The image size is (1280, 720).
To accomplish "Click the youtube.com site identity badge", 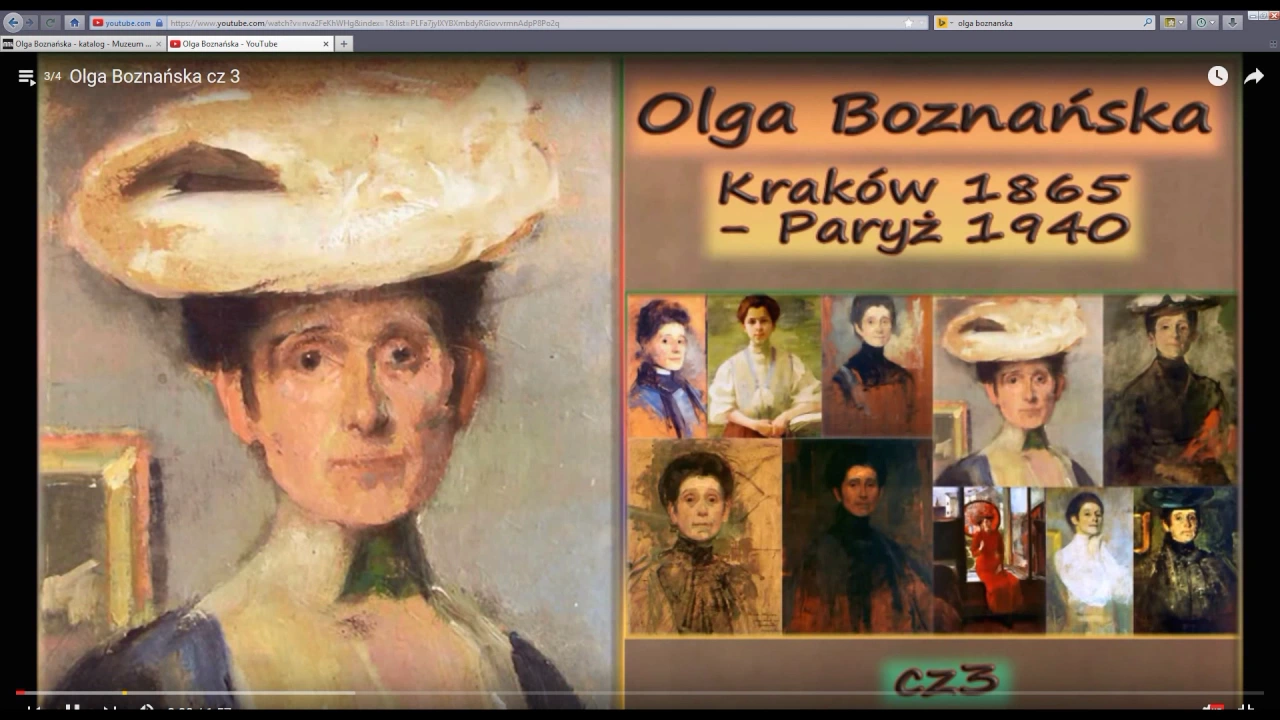I will coord(127,22).
